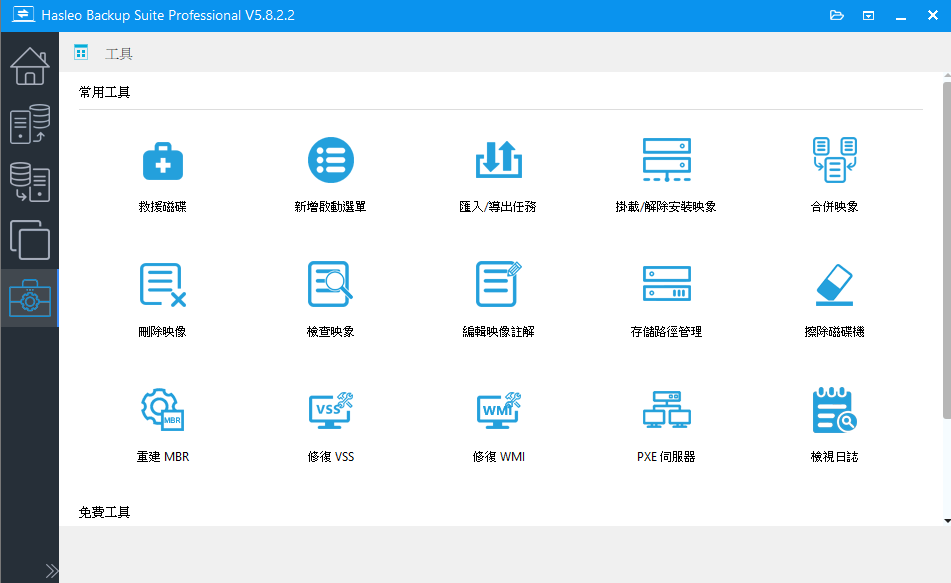
Task: Open 刪除映像 delete image tool
Action: (x=163, y=301)
